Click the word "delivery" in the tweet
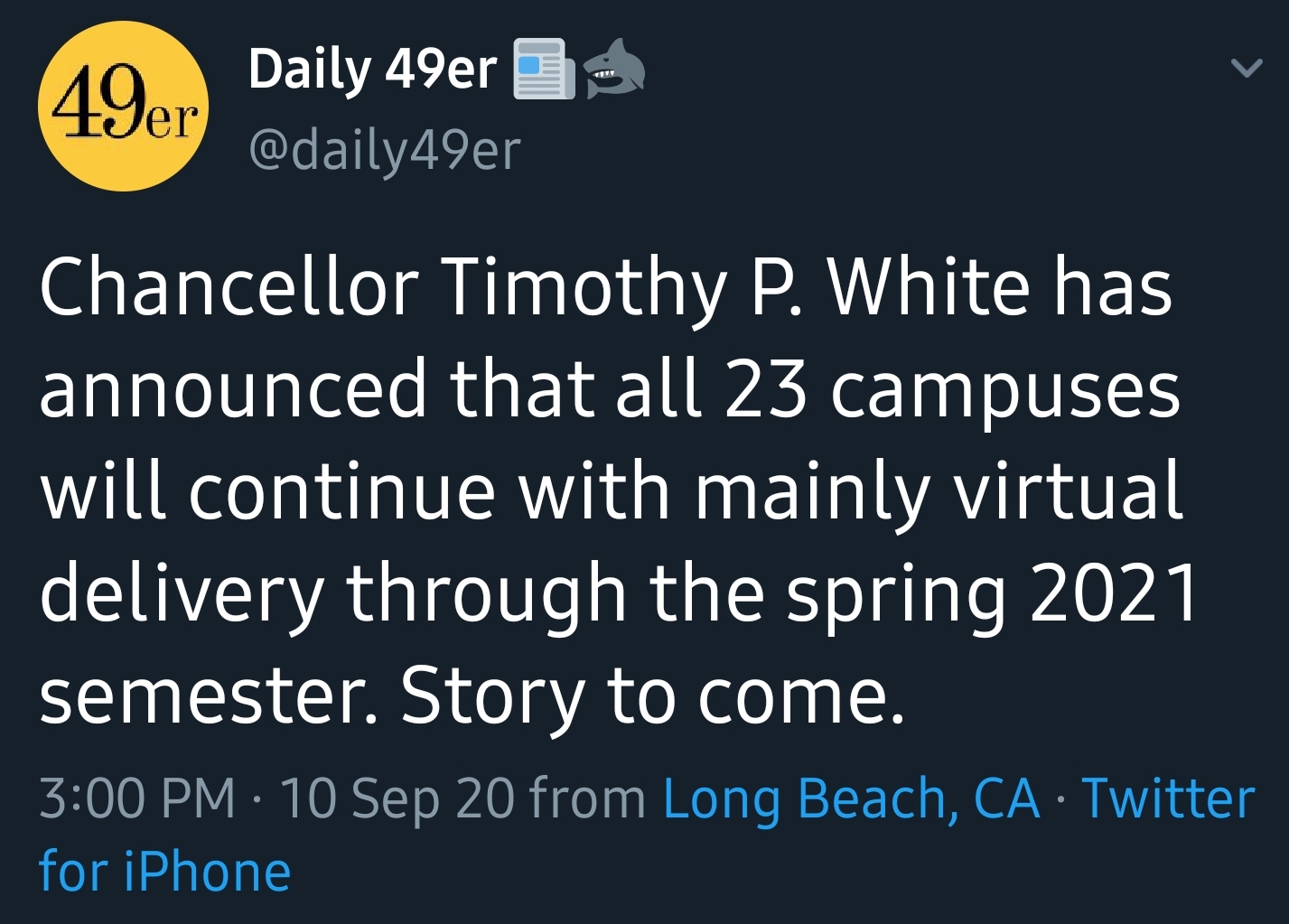This screenshot has width=1289, height=924. click(181, 594)
